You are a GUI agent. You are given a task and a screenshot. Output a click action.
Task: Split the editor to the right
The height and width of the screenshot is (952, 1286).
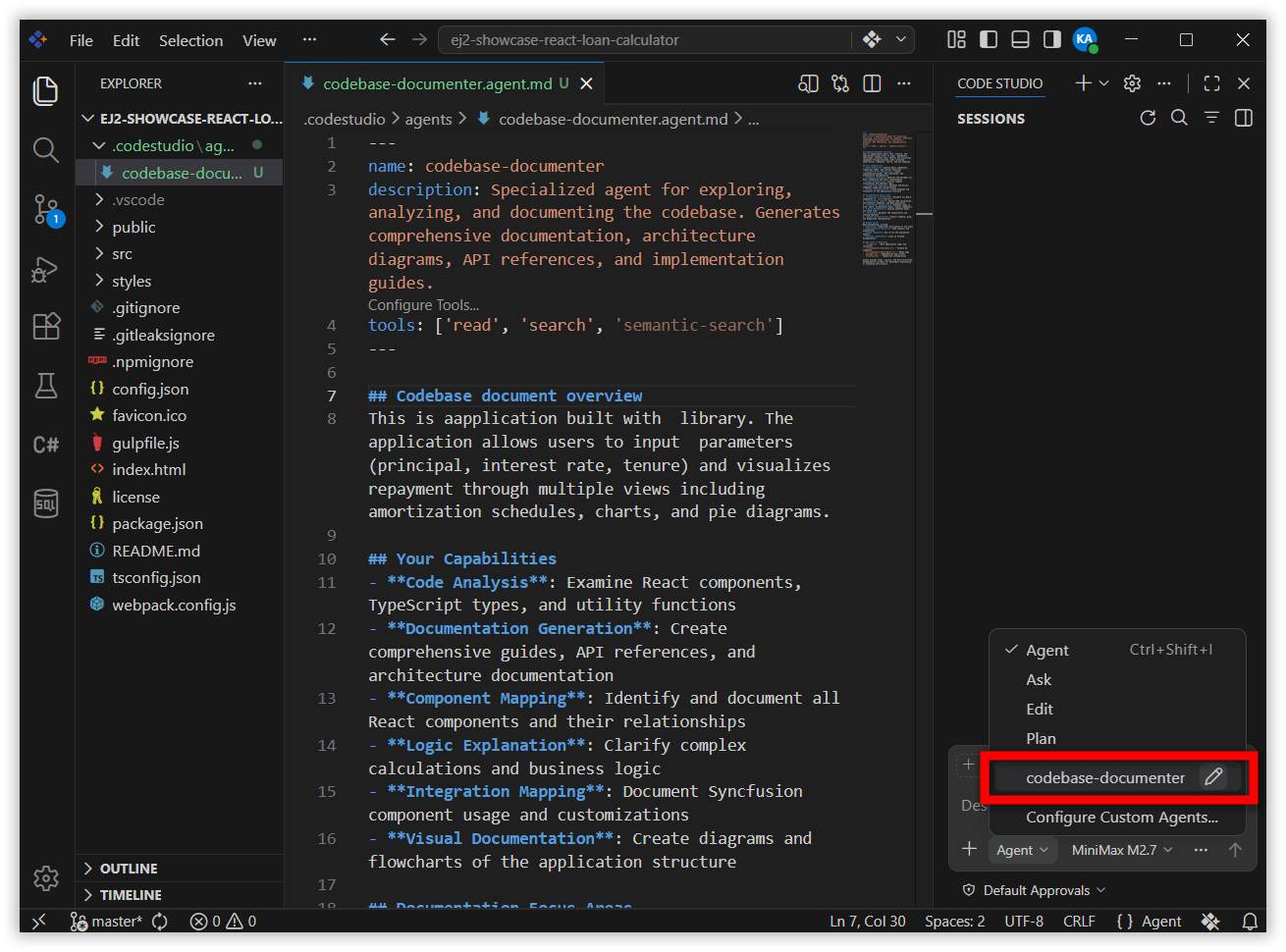[872, 83]
